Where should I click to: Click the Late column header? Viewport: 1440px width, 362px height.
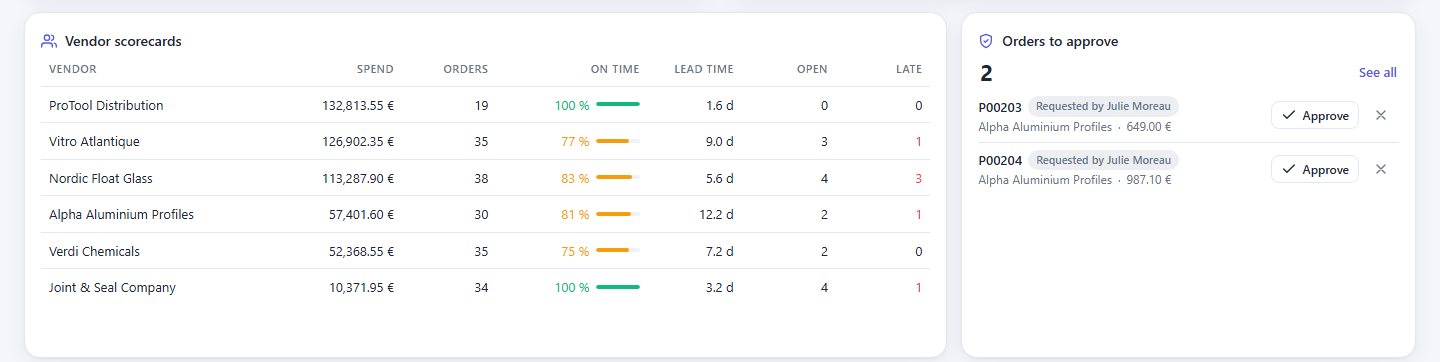tap(909, 69)
